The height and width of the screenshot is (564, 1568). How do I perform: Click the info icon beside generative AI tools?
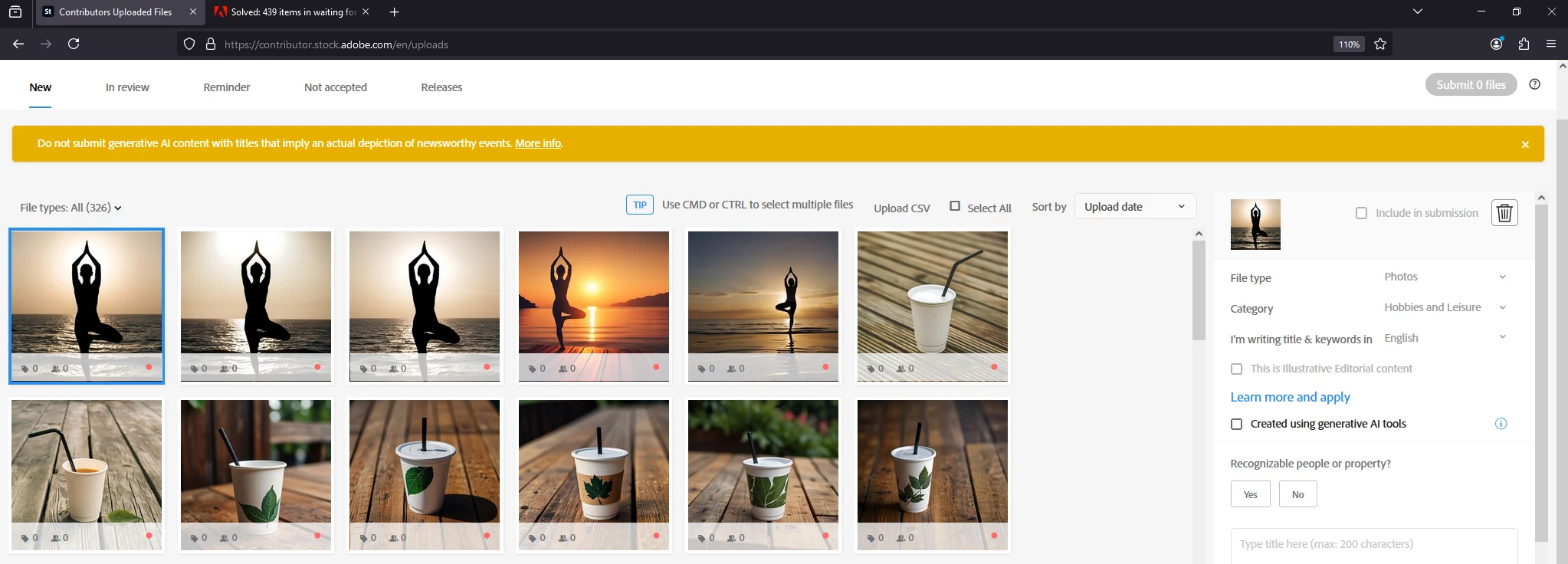pos(1501,424)
